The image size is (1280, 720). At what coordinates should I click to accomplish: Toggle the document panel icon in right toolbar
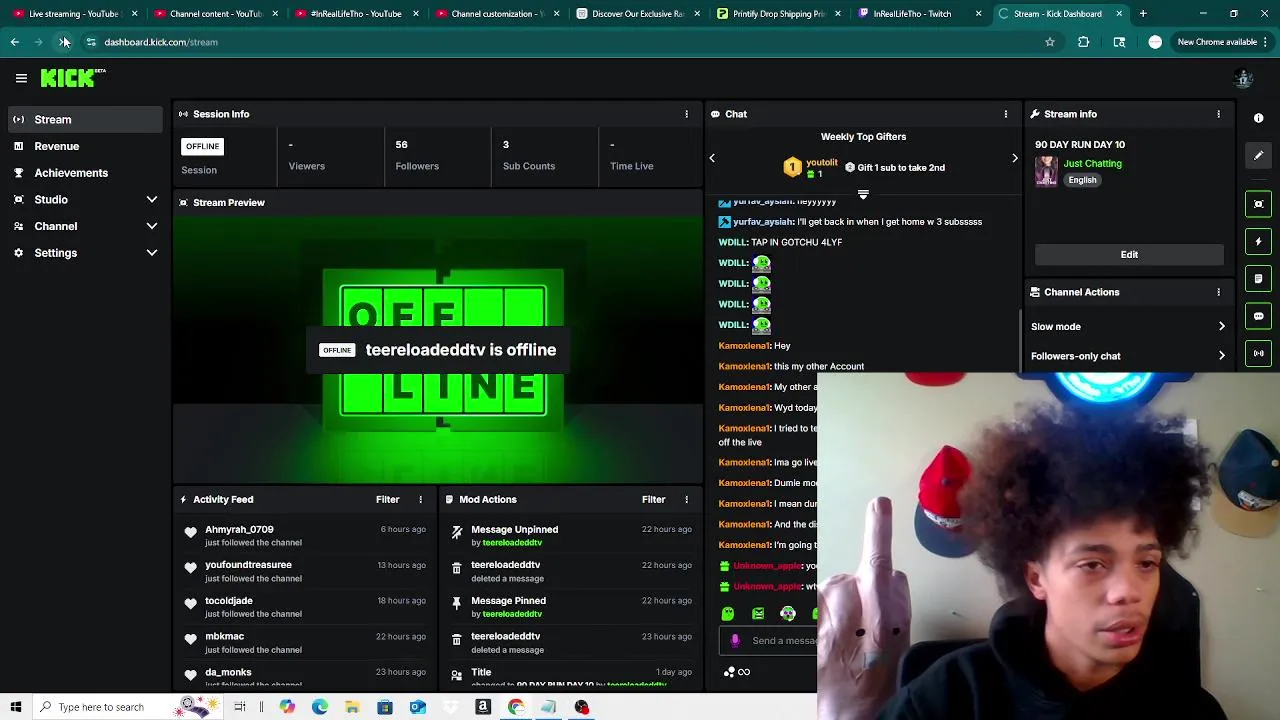tap(1258, 278)
